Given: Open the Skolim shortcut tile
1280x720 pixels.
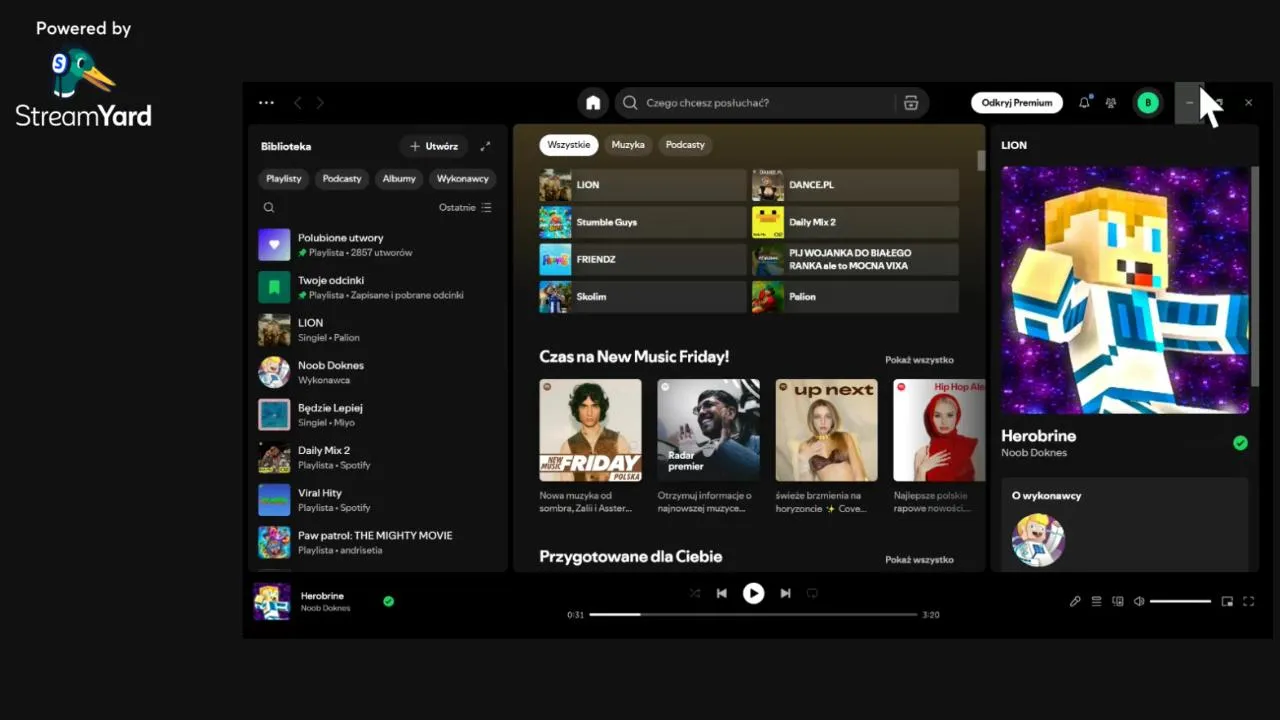Looking at the screenshot, I should [x=643, y=297].
